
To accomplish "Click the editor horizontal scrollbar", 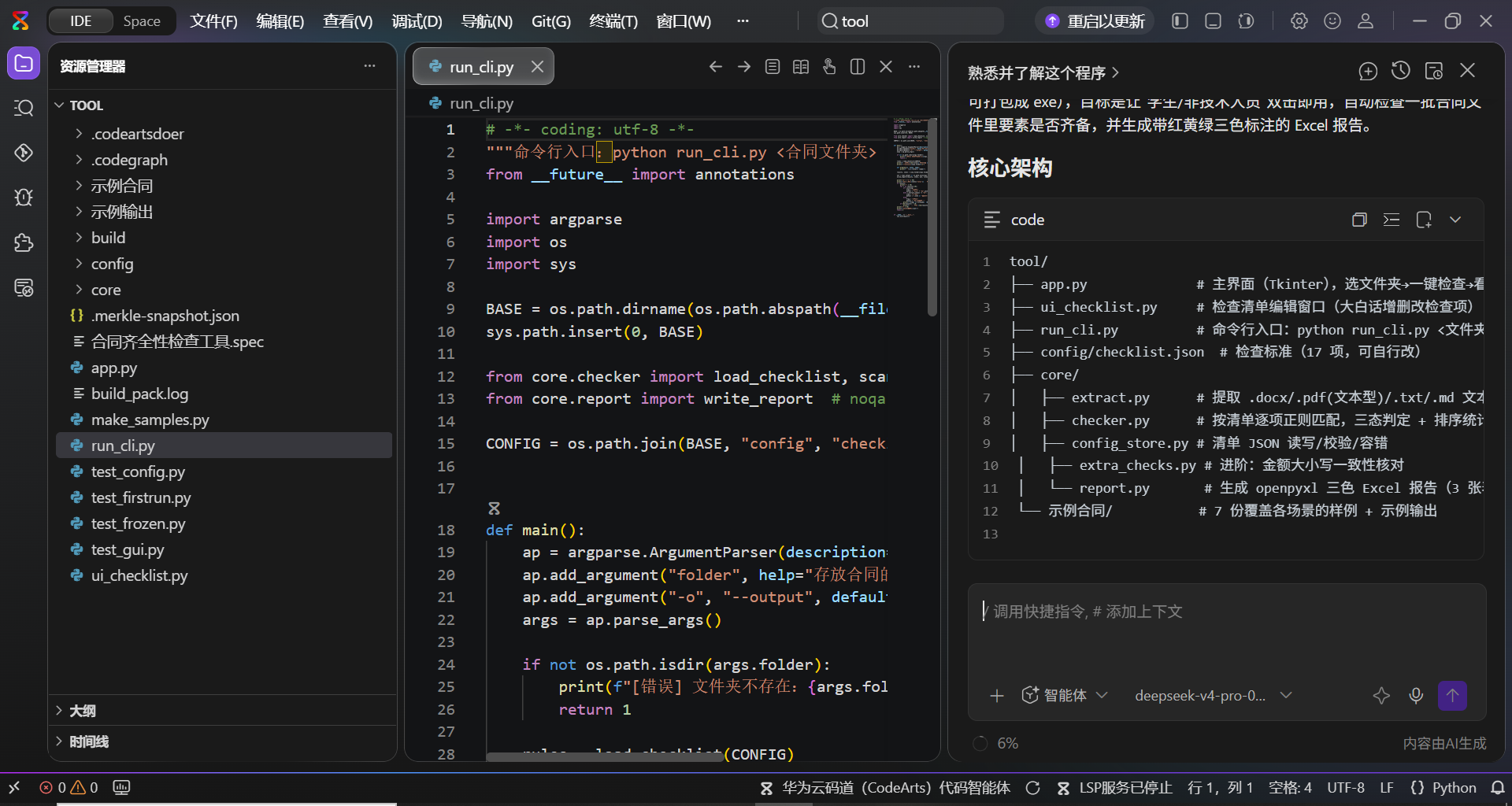I will tap(604, 756).
